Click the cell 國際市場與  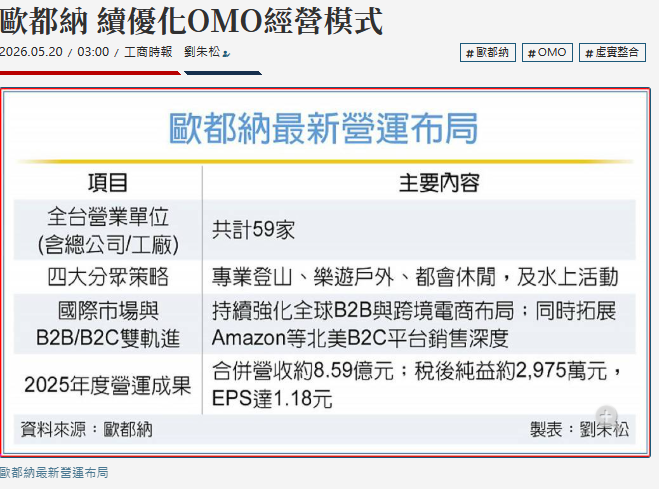coord(108,311)
